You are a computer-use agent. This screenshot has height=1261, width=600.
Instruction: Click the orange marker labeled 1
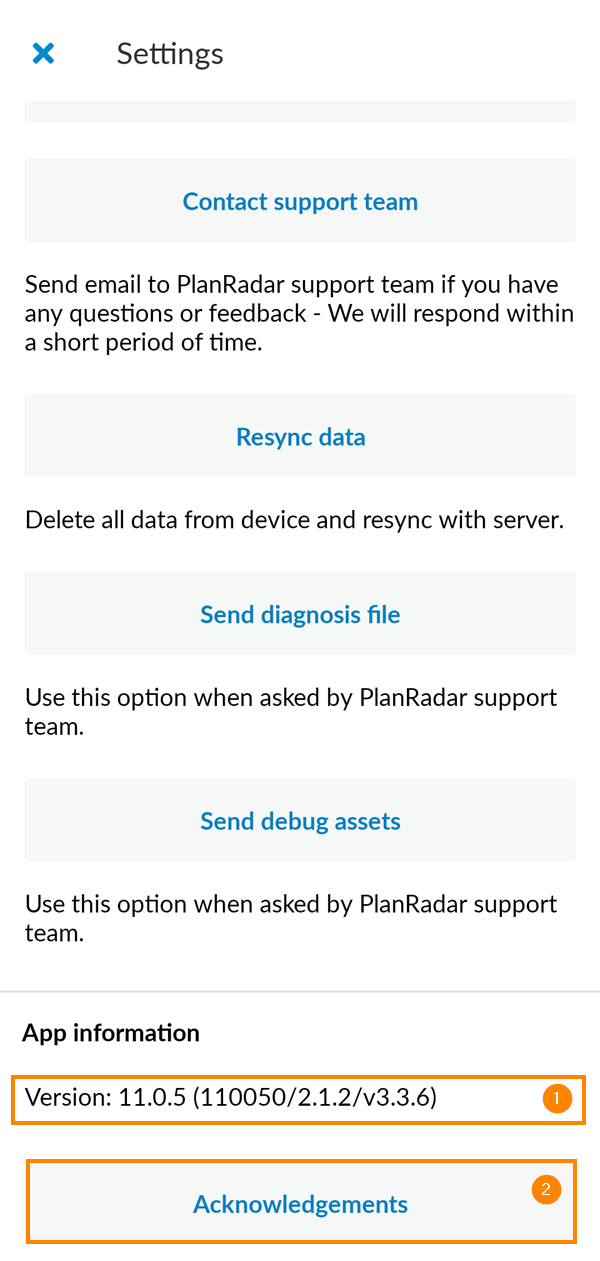556,1097
